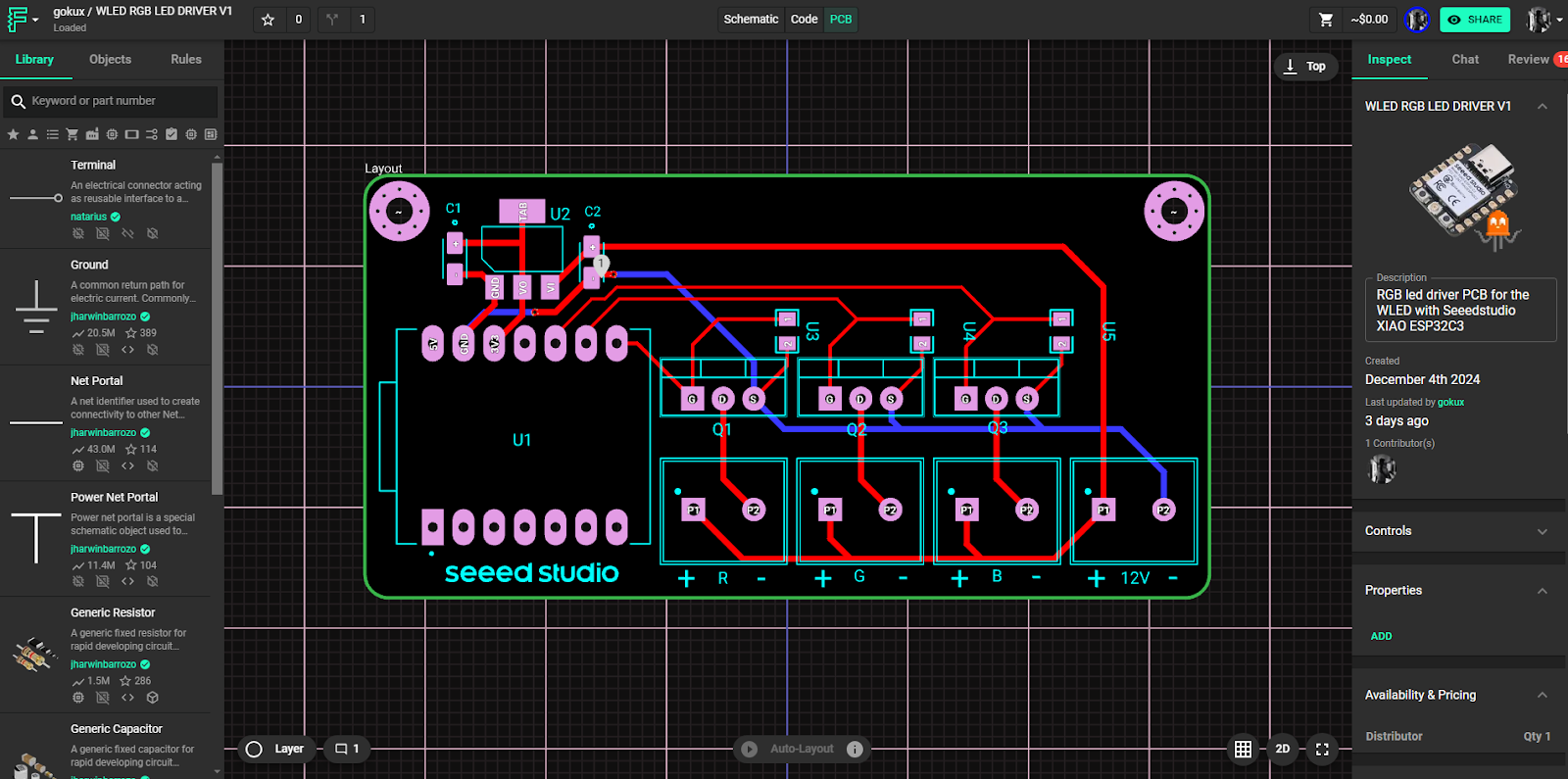1568x779 pixels.
Task: Click the list filter icon in library
Action: point(53,134)
